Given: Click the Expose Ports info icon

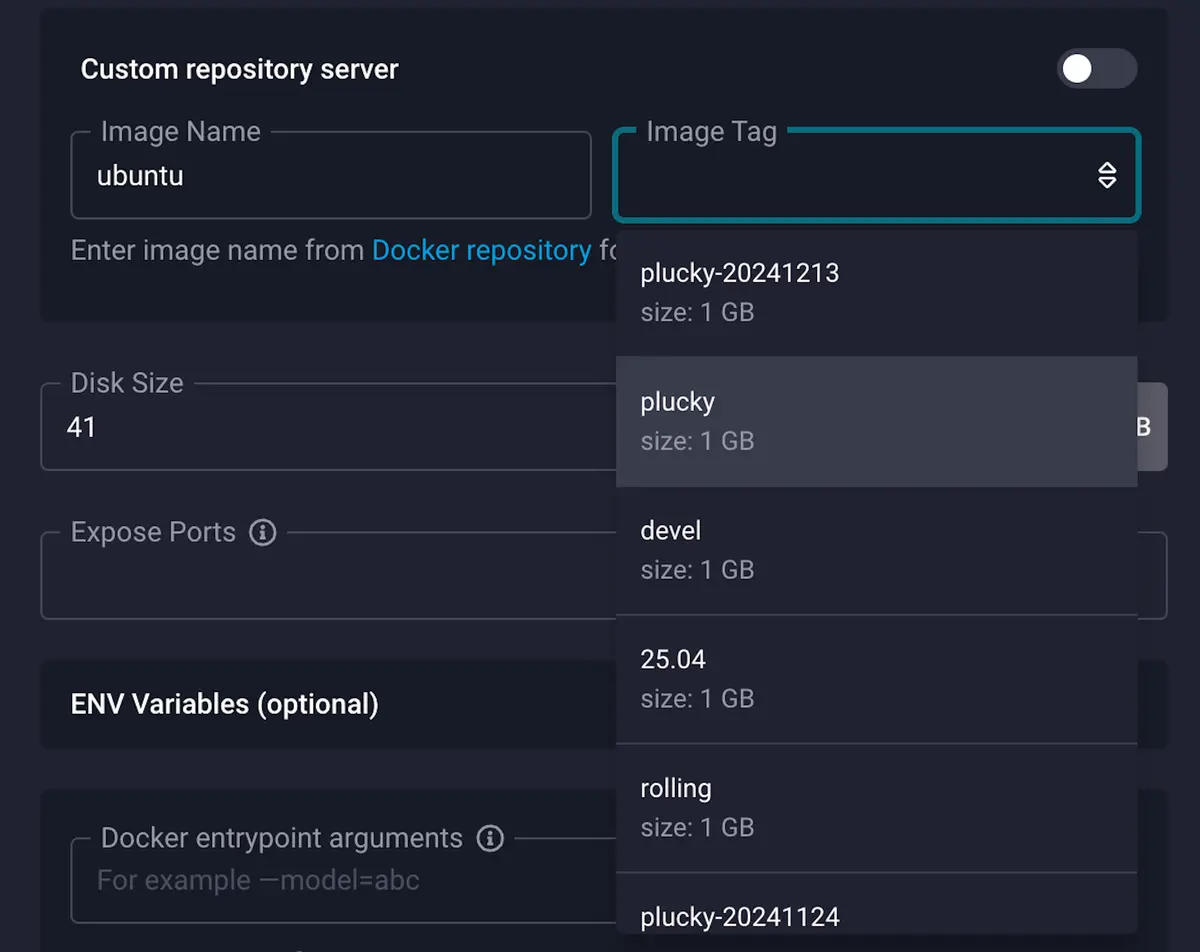Looking at the screenshot, I should 262,532.
